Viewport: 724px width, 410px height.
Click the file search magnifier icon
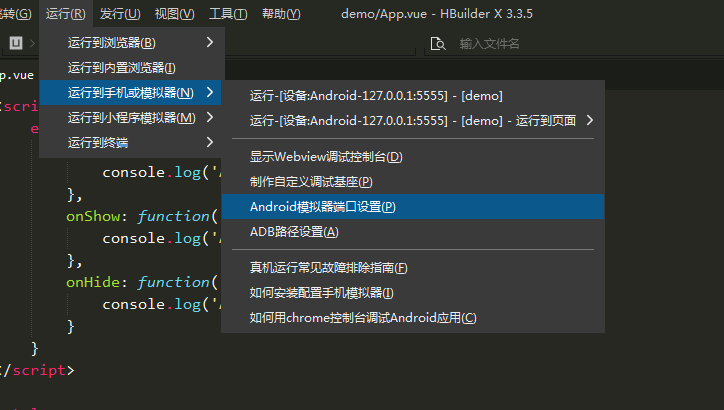tap(436, 43)
